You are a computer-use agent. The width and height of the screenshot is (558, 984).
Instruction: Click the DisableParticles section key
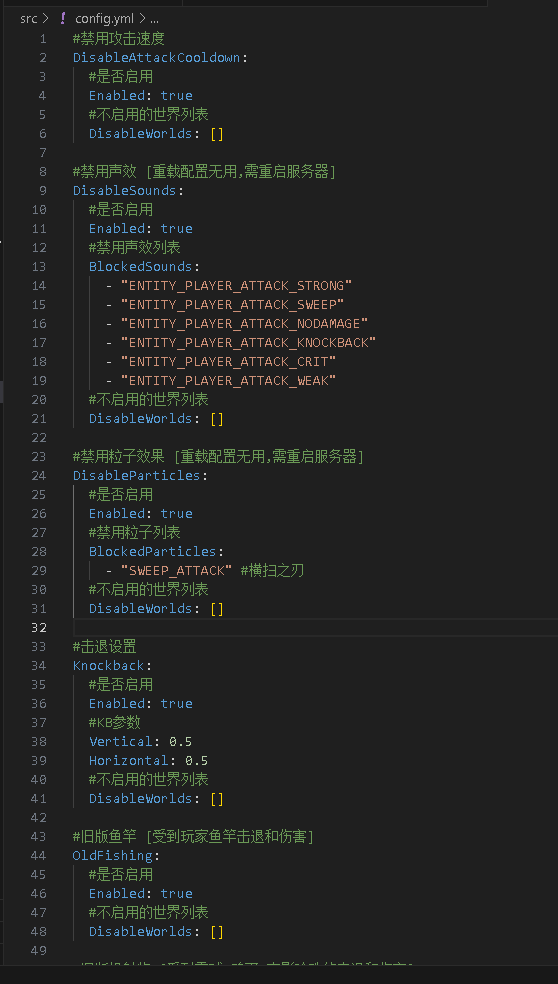[x=136, y=476]
